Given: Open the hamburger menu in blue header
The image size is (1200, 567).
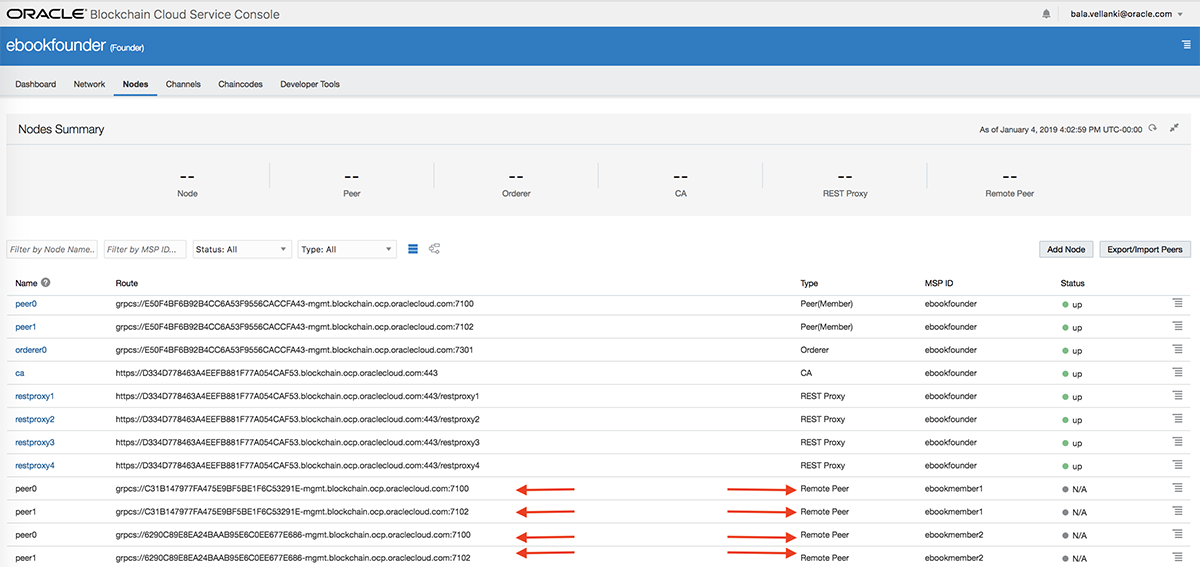Looking at the screenshot, I should coord(1186,45).
